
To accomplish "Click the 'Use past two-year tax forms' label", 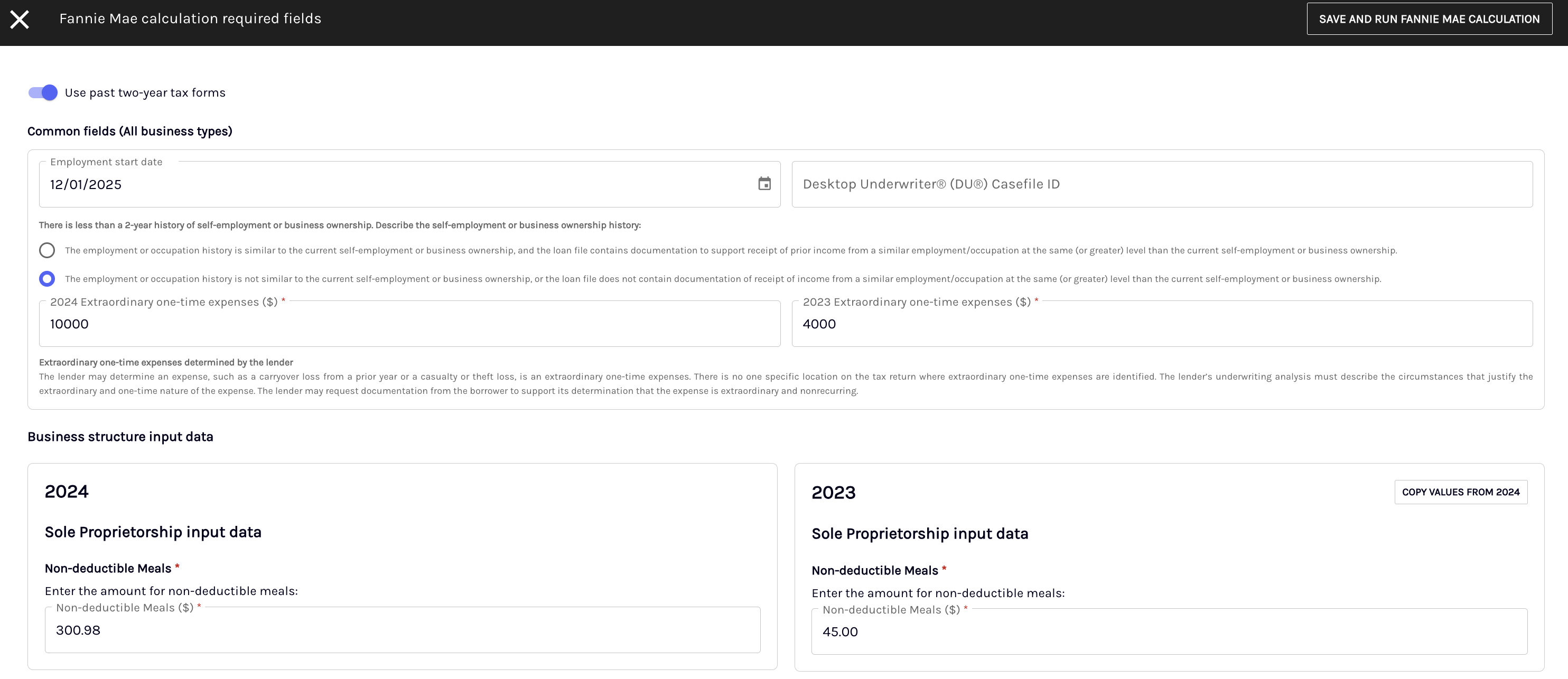I will pyautogui.click(x=145, y=92).
